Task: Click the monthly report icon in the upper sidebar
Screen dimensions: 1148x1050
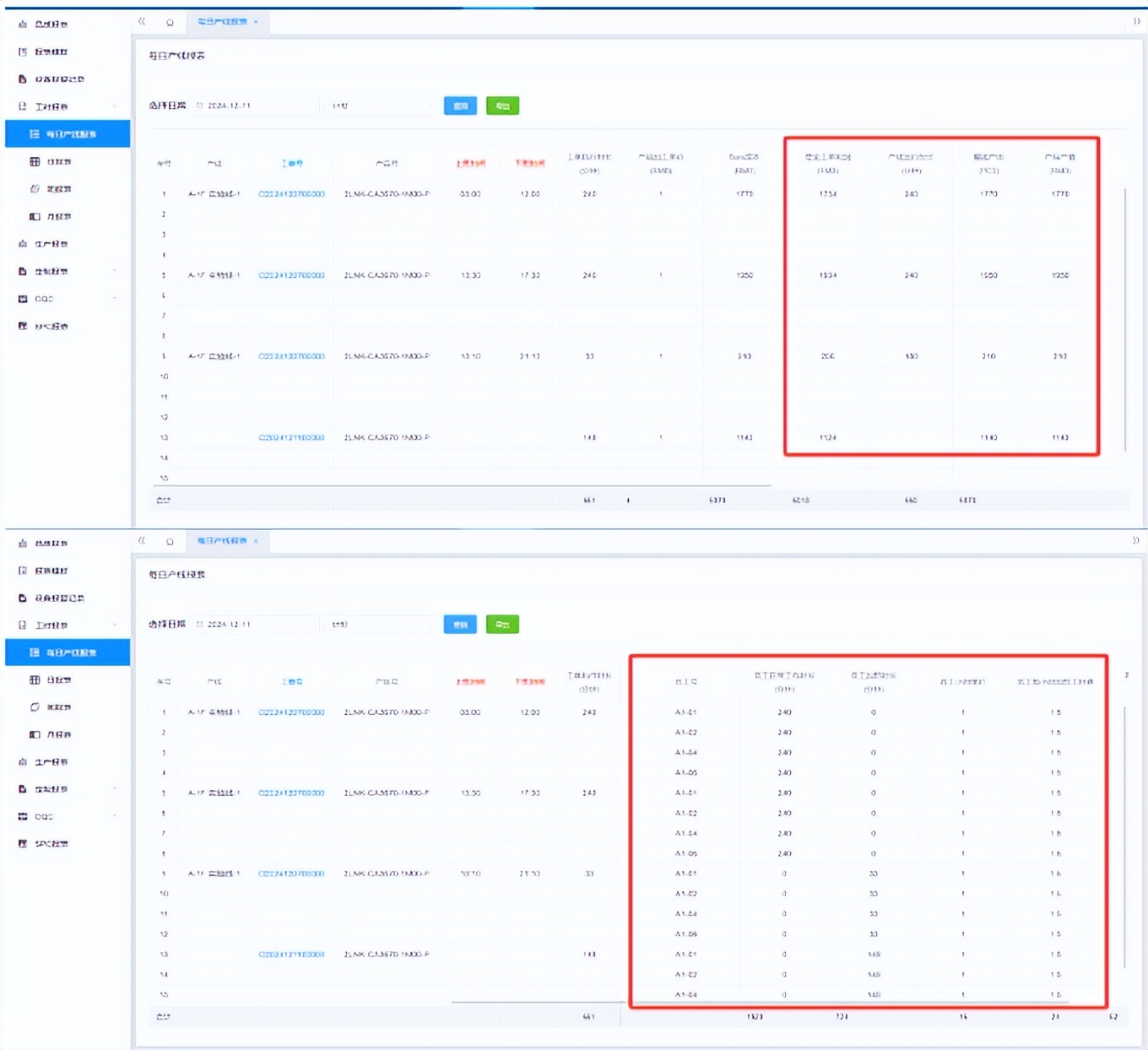Action: pos(35,217)
